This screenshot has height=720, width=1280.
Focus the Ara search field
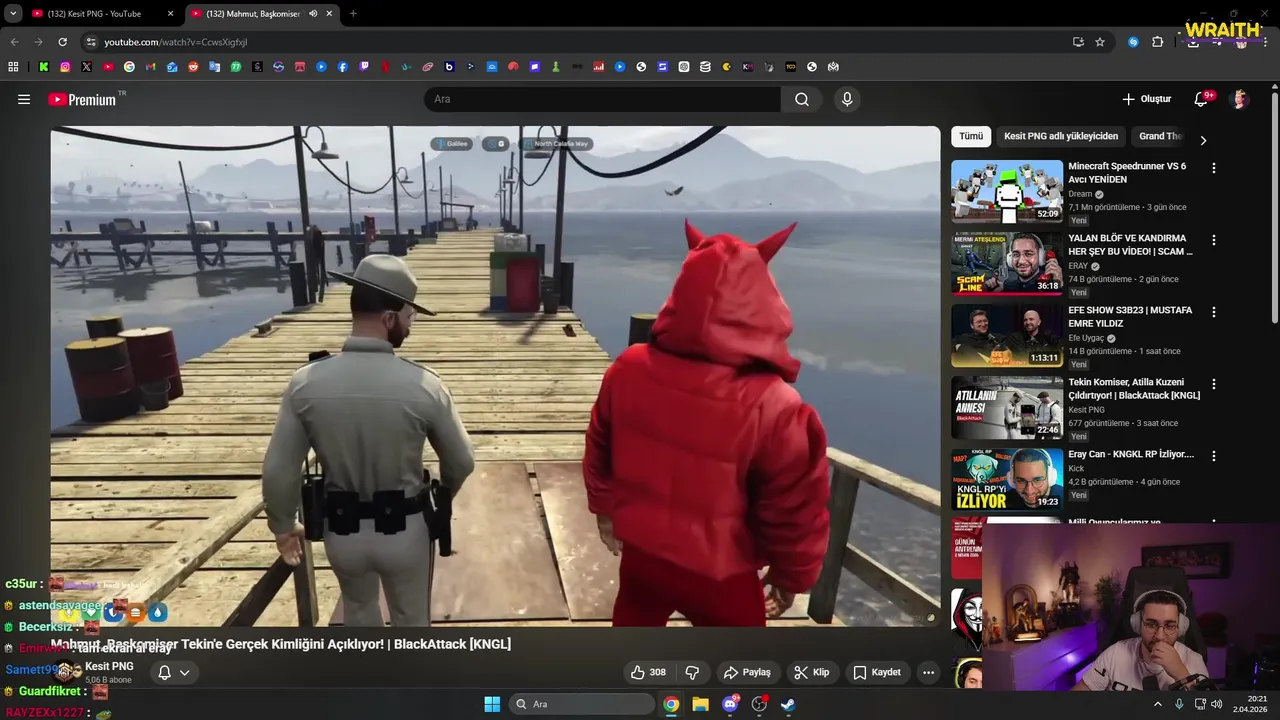click(602, 99)
